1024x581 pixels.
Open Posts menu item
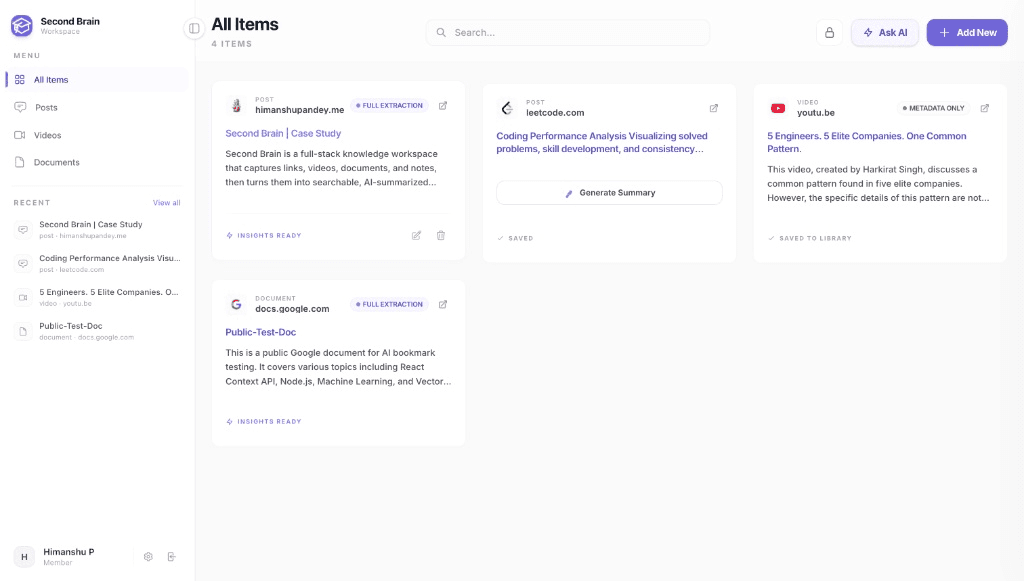point(97,107)
